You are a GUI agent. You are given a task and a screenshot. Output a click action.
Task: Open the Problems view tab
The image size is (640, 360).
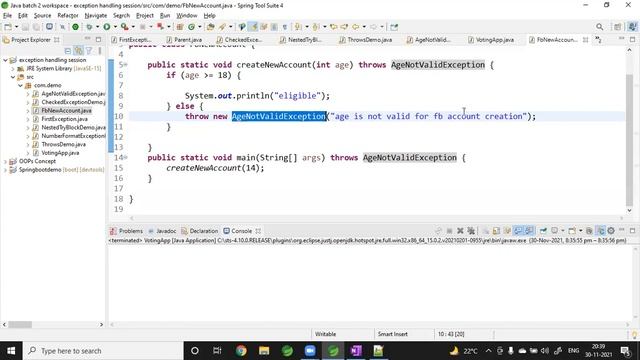pyautogui.click(x=127, y=231)
